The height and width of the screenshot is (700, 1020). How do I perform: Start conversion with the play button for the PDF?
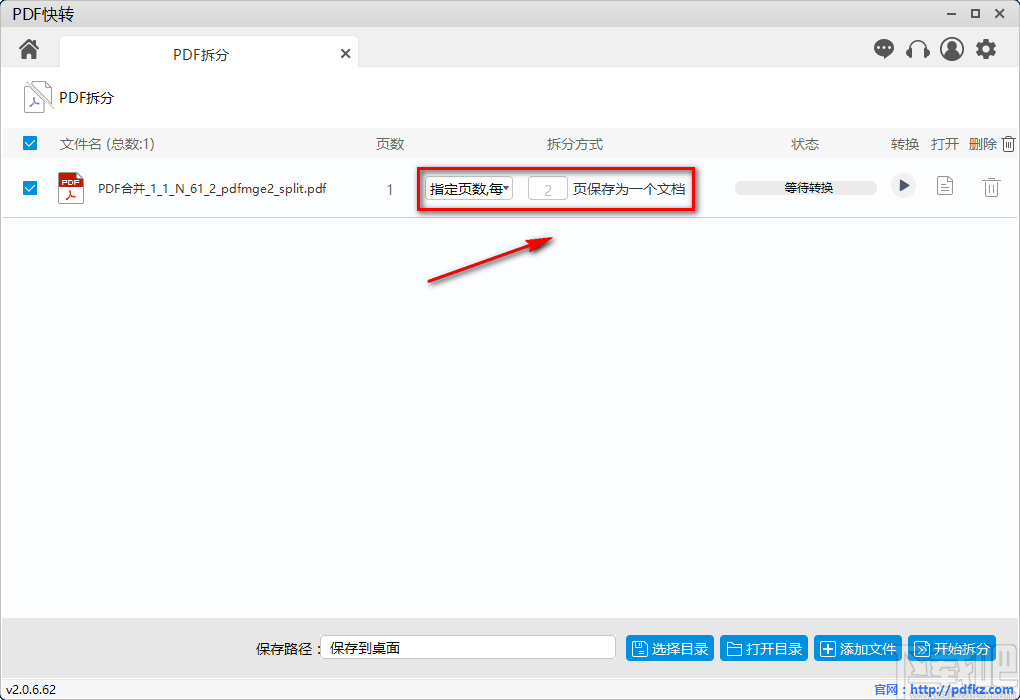[903, 186]
